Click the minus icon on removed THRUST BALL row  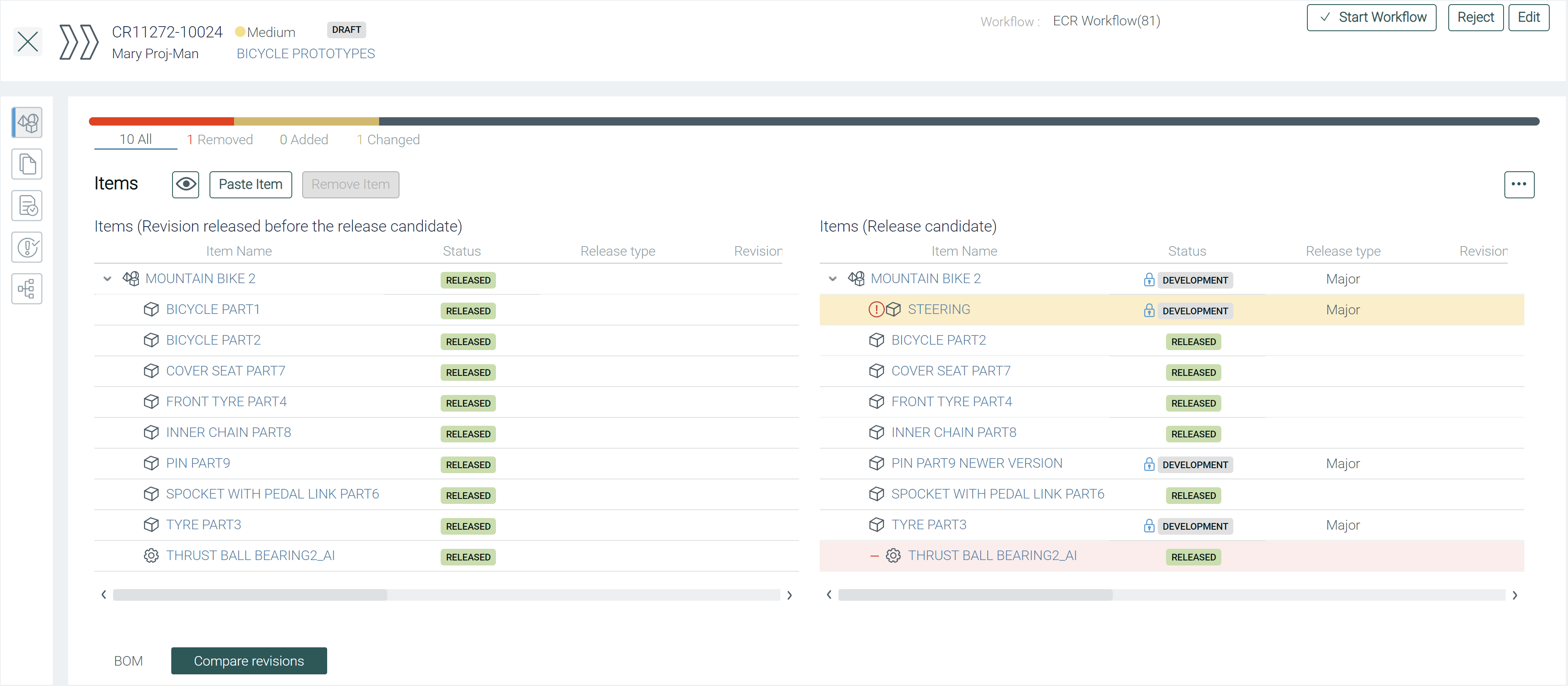pos(874,555)
